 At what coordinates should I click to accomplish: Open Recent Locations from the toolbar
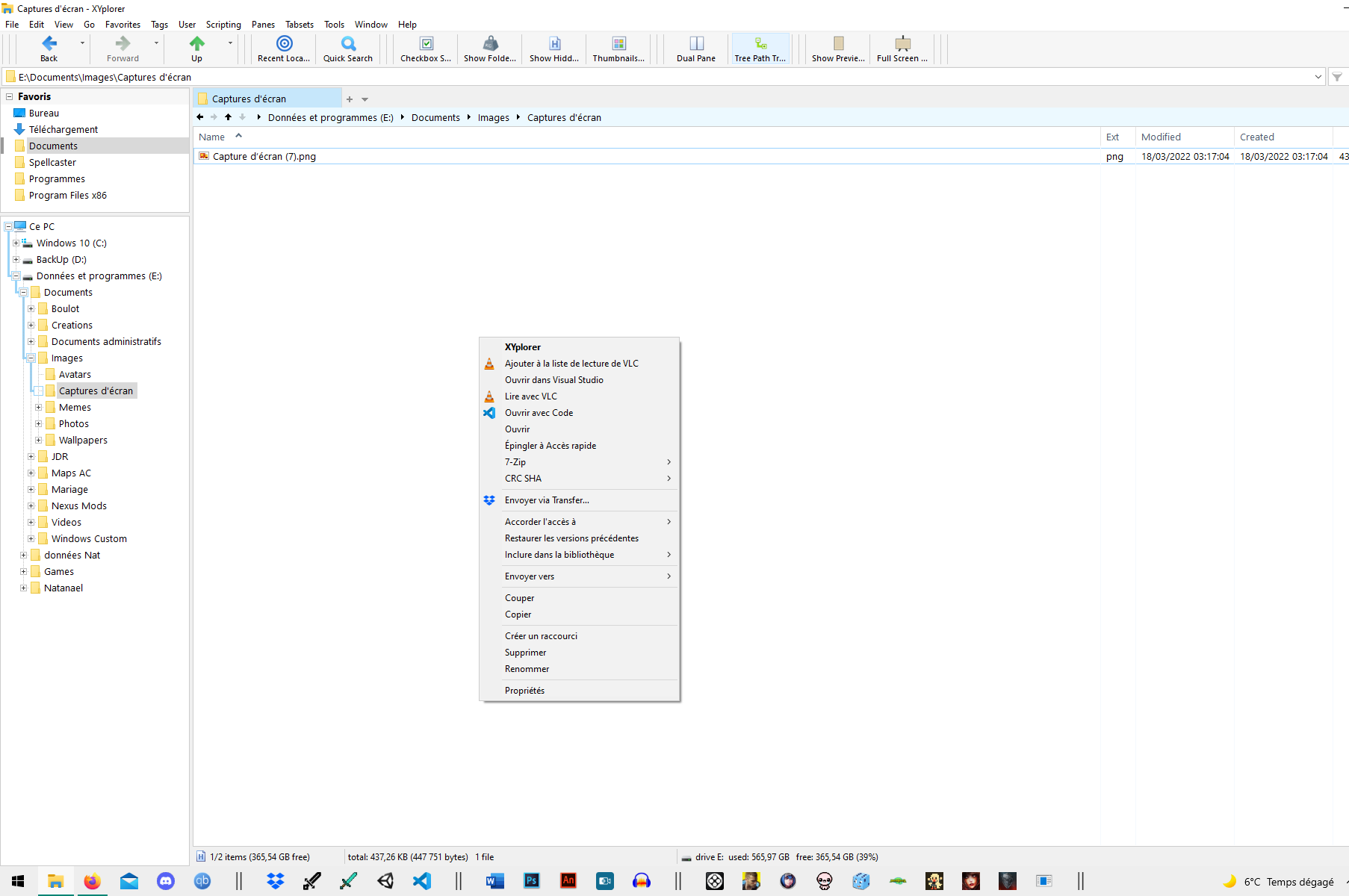coord(284,44)
